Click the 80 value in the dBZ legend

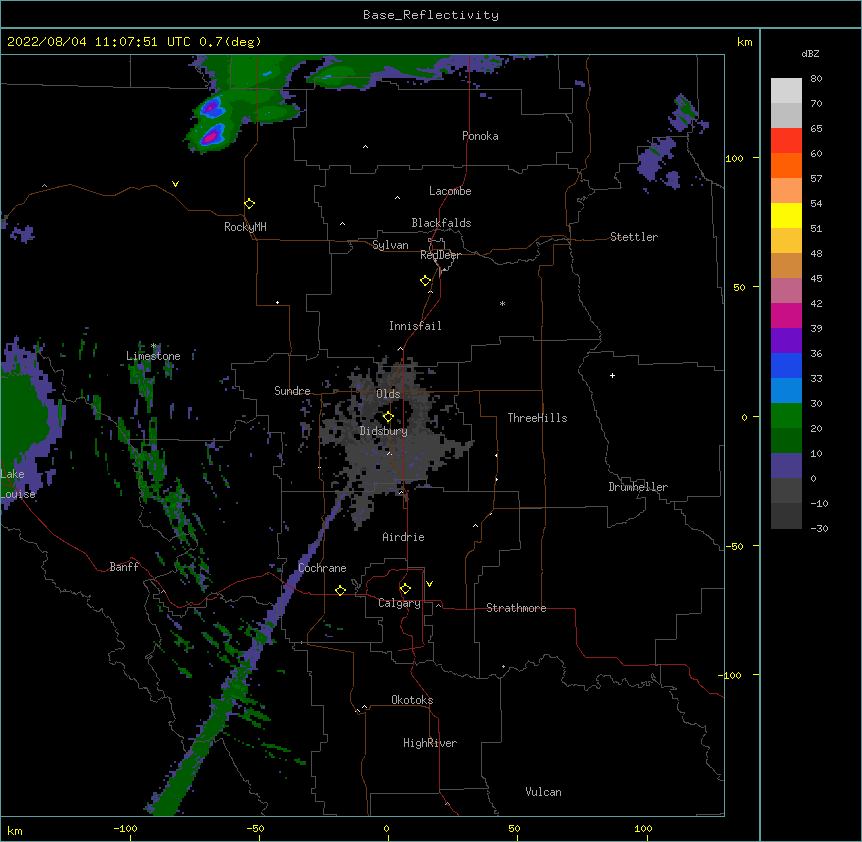[x=816, y=79]
